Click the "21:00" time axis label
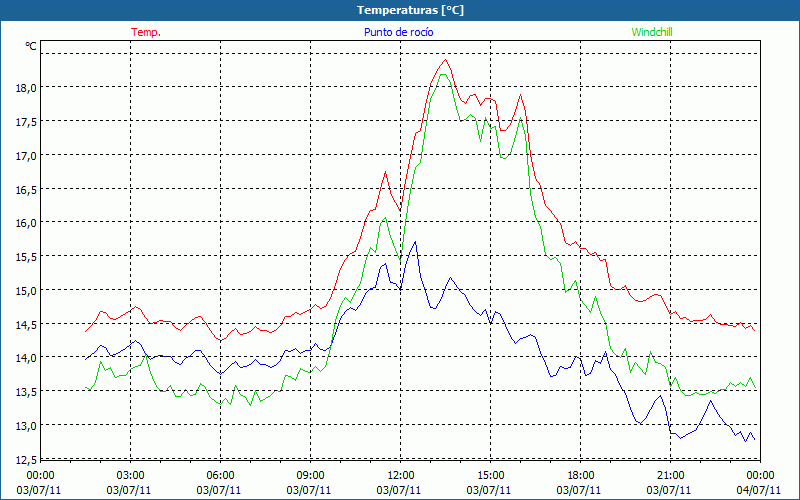 pos(670,476)
